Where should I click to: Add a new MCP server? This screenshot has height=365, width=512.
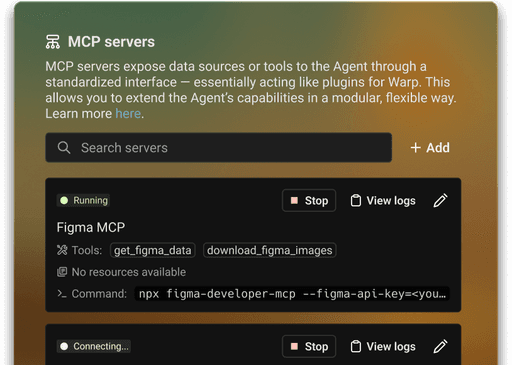point(430,148)
